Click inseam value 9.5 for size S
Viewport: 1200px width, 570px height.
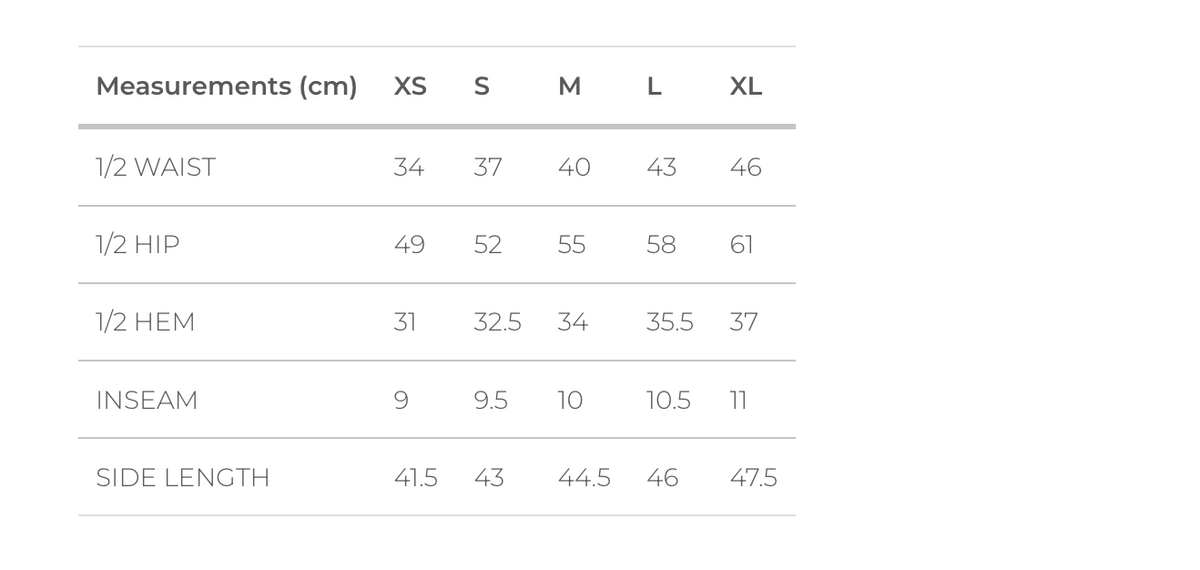click(x=491, y=400)
